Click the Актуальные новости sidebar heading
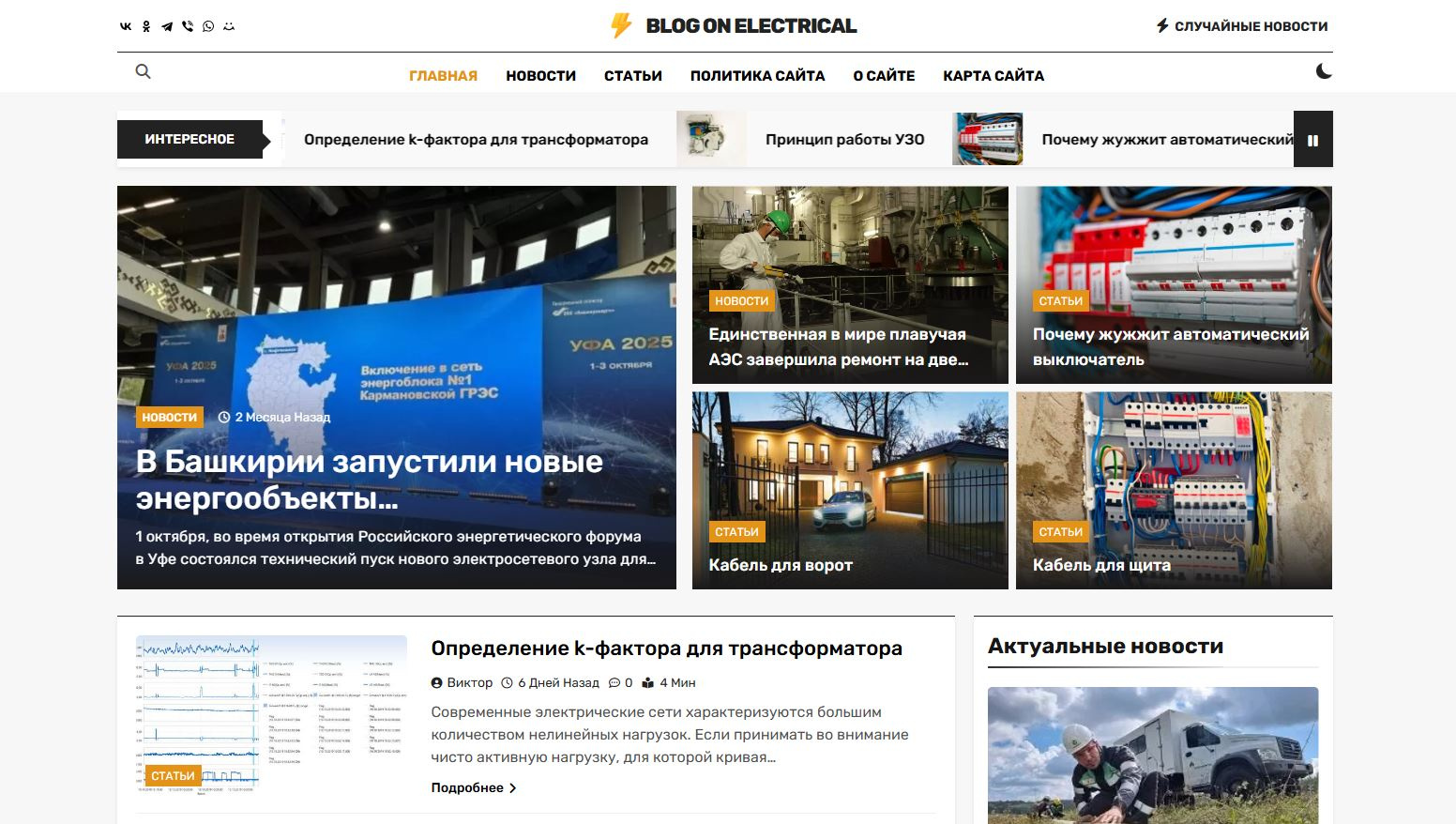 1105,647
